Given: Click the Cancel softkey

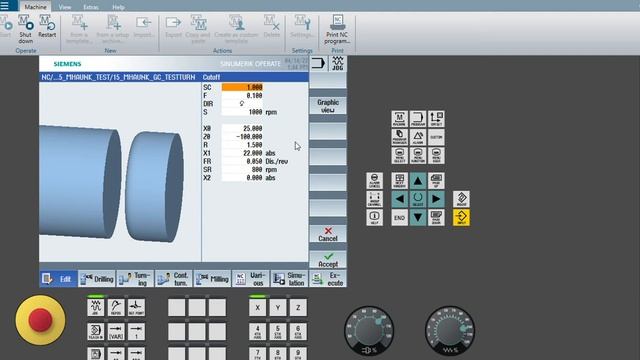Looking at the screenshot, I should (x=328, y=234).
